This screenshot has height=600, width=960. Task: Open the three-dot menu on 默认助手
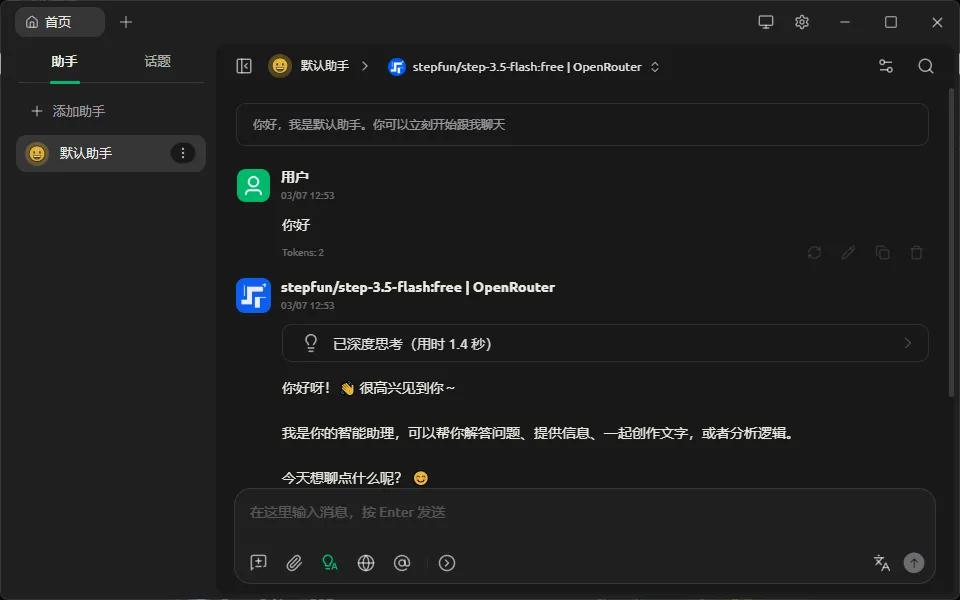point(183,153)
